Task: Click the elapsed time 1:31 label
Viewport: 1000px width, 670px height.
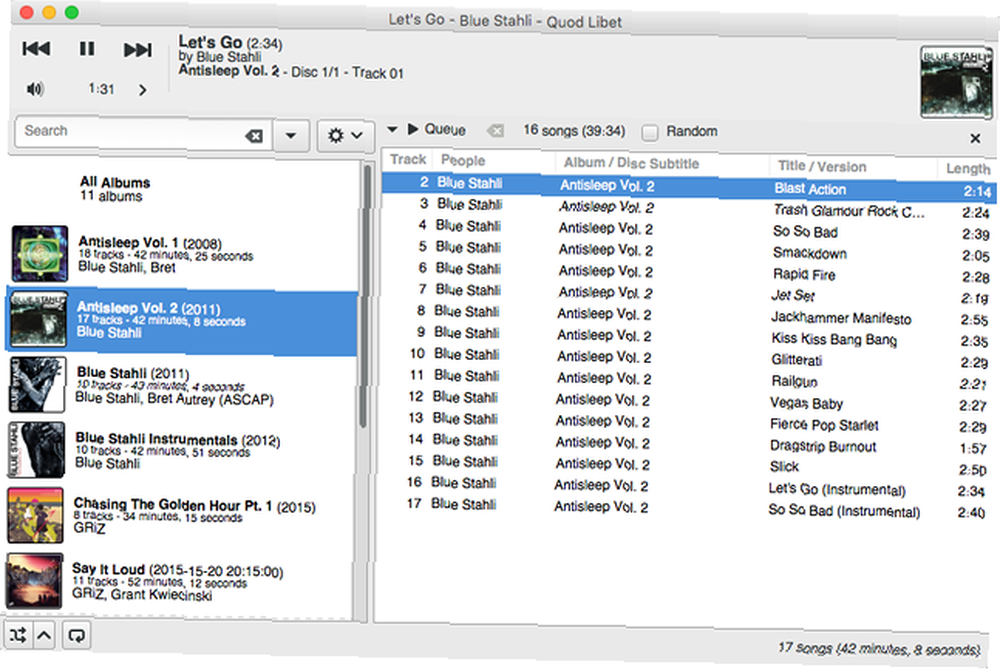Action: [101, 89]
